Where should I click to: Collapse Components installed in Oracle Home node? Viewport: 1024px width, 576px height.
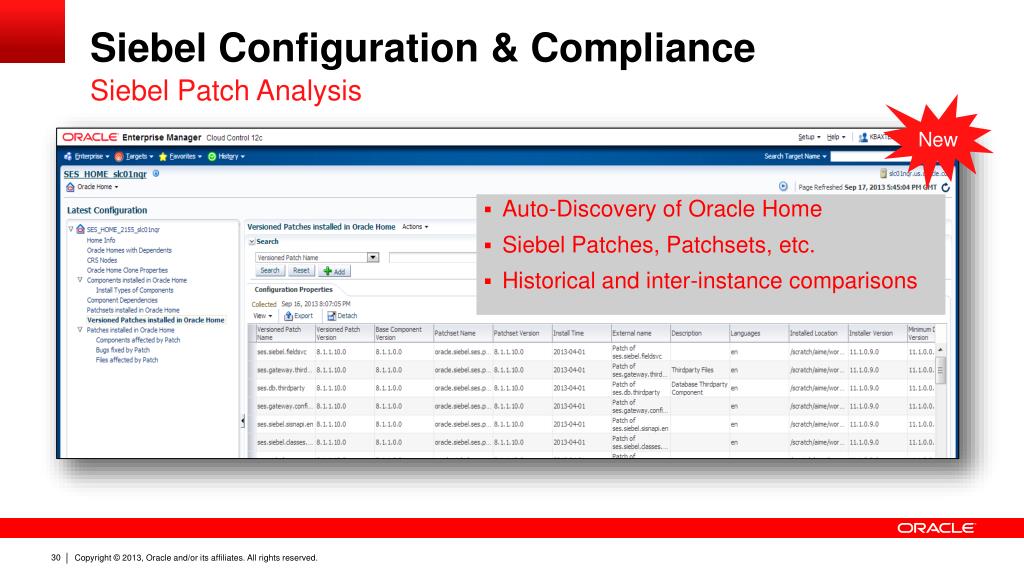[80, 280]
